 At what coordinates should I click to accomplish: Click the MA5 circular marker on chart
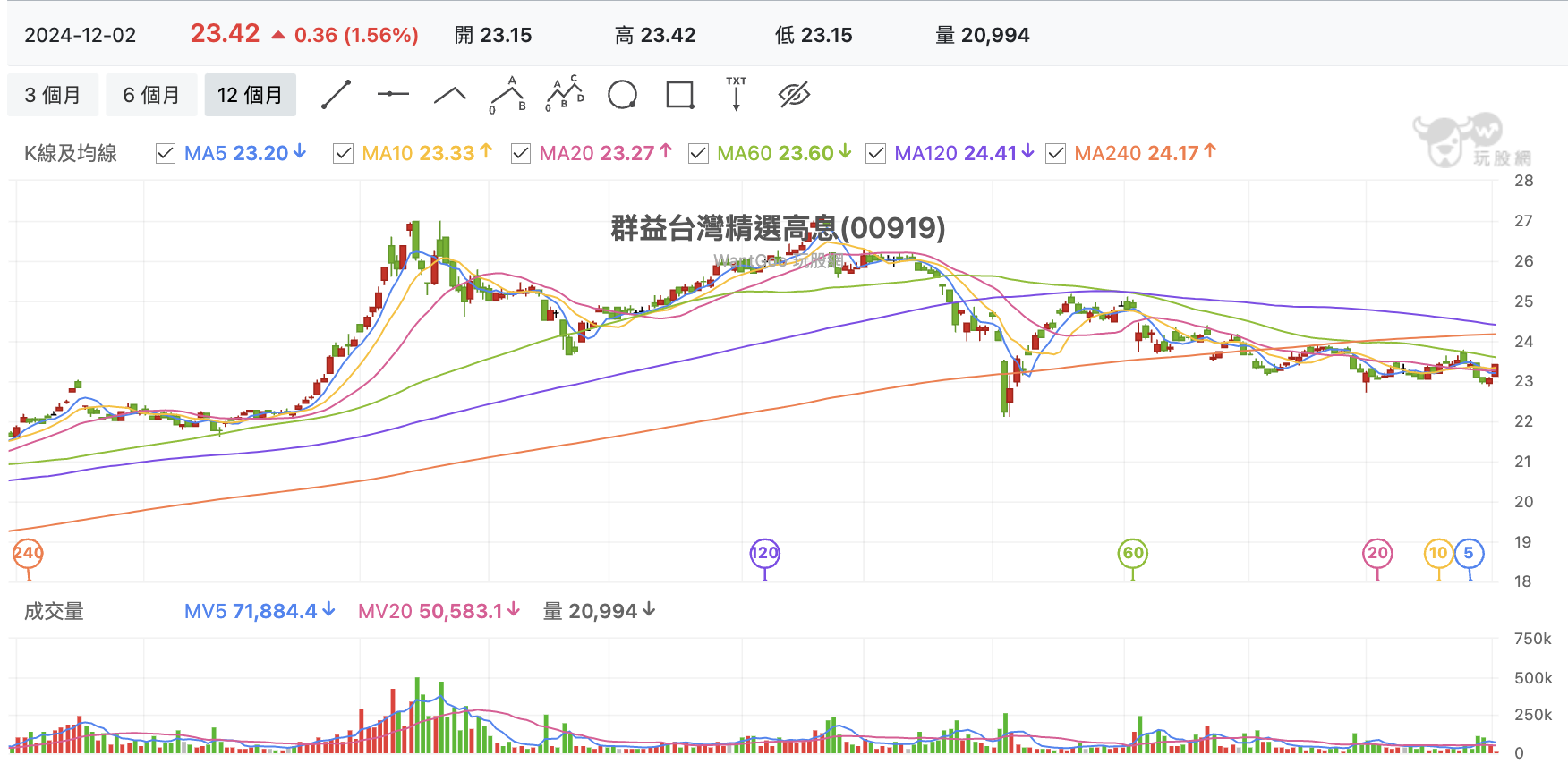(1469, 553)
